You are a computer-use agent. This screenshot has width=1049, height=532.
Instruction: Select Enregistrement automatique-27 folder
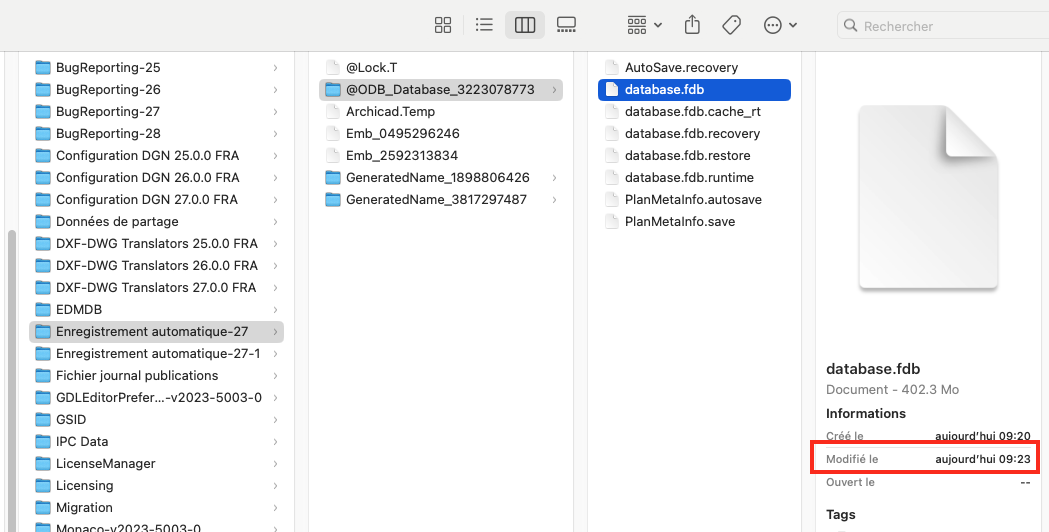point(157,332)
